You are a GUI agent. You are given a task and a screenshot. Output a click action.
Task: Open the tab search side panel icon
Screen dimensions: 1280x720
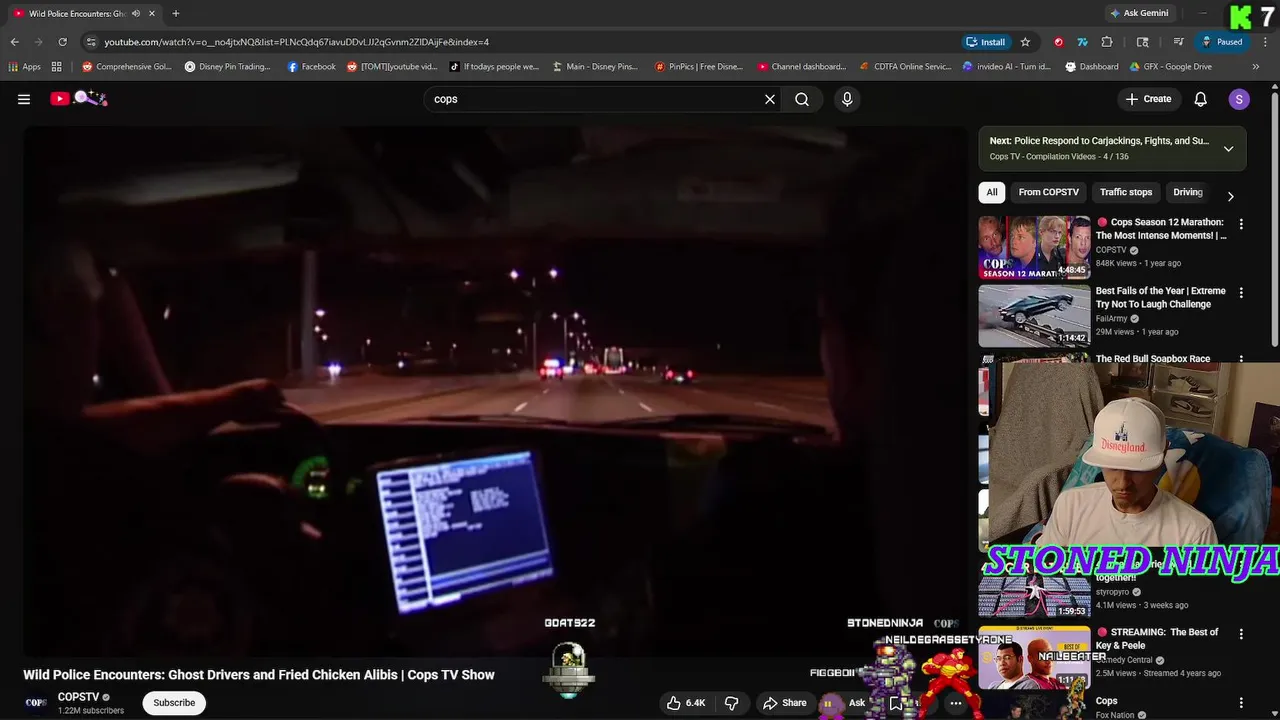[x=1143, y=42]
